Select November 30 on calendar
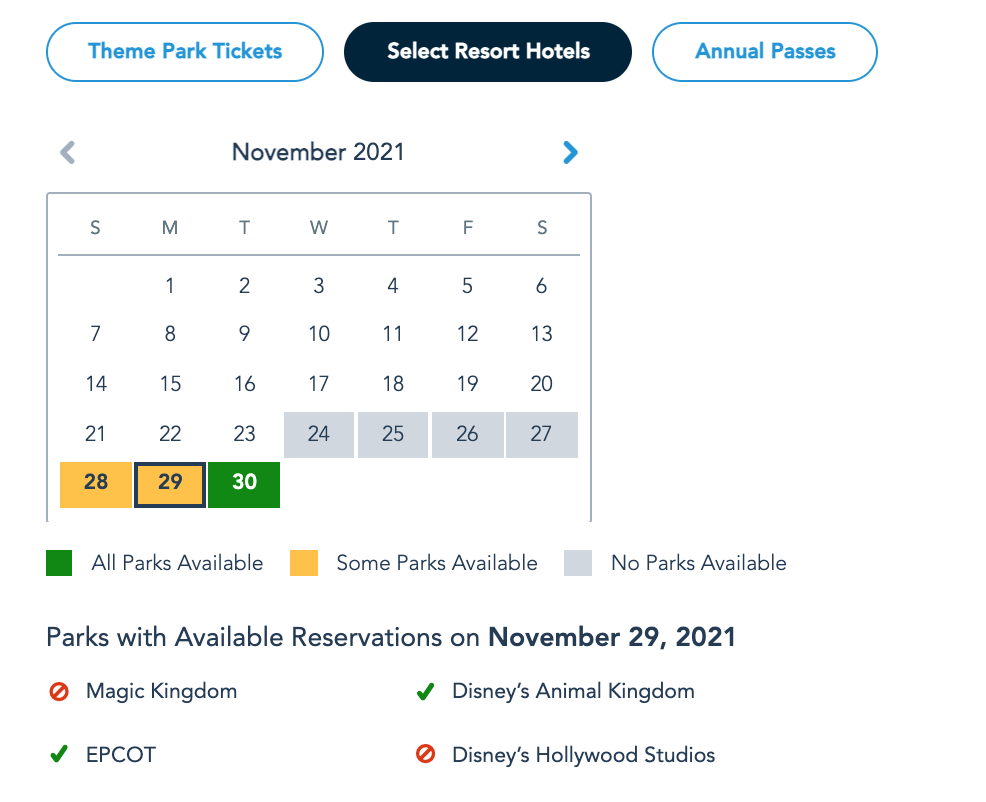986x802 pixels. click(245, 483)
